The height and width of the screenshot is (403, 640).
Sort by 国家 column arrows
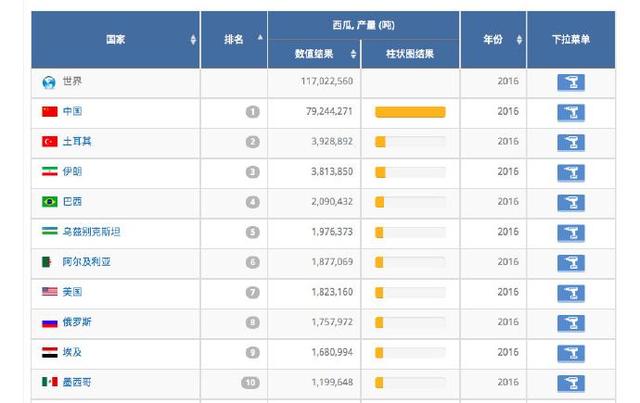click(193, 40)
